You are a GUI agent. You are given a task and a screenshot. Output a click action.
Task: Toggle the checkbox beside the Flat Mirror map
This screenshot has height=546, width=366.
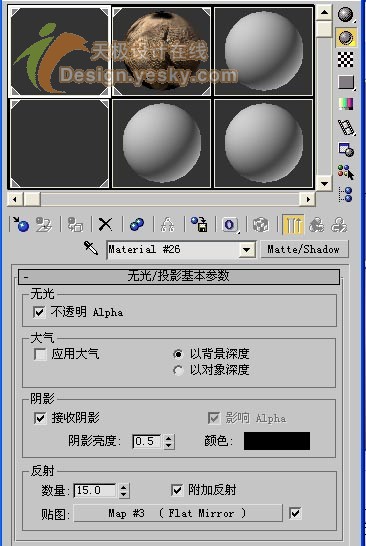coord(295,513)
